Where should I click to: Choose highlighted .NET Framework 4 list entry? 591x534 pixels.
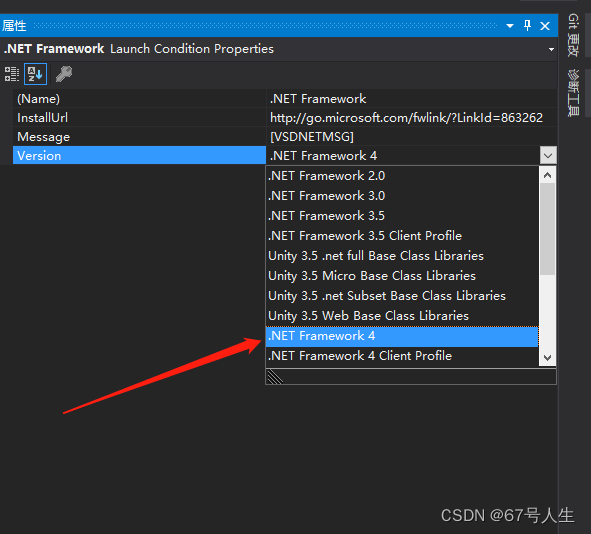click(x=403, y=336)
